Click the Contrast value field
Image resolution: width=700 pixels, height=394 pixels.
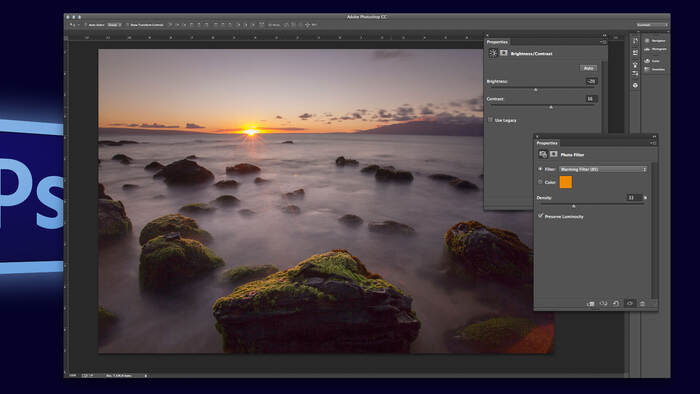[591, 99]
